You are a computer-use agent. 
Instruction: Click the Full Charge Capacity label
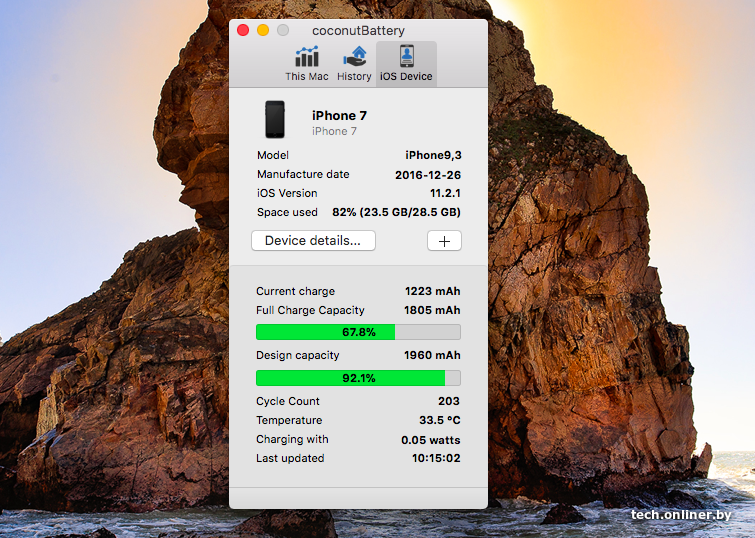tap(310, 310)
